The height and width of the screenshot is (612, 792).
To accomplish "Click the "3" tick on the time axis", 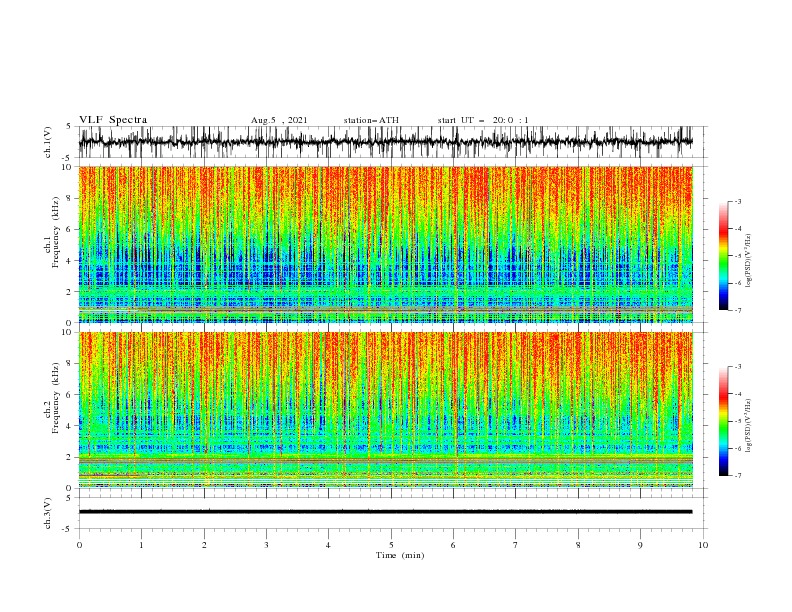I will [x=266, y=545].
